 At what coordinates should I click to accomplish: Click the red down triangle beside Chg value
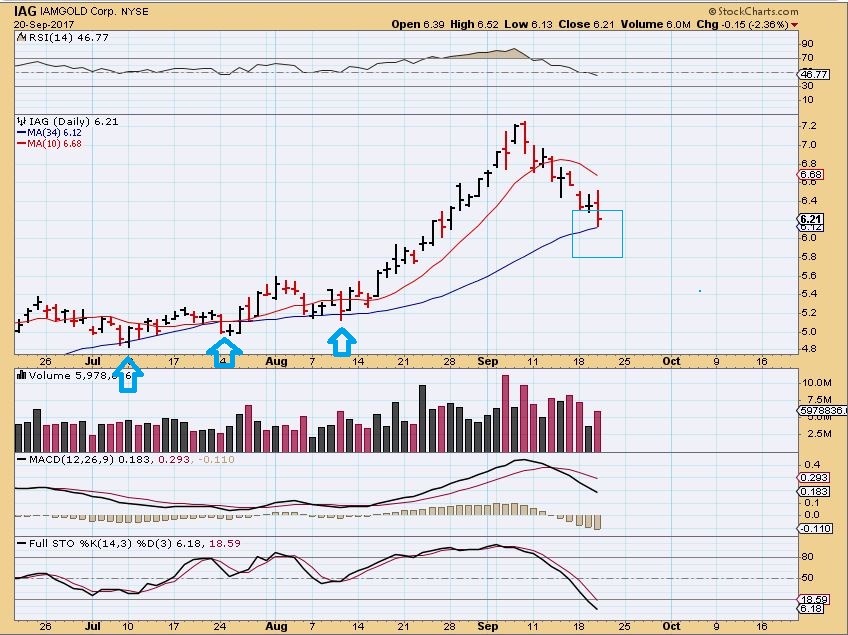[x=795, y=24]
